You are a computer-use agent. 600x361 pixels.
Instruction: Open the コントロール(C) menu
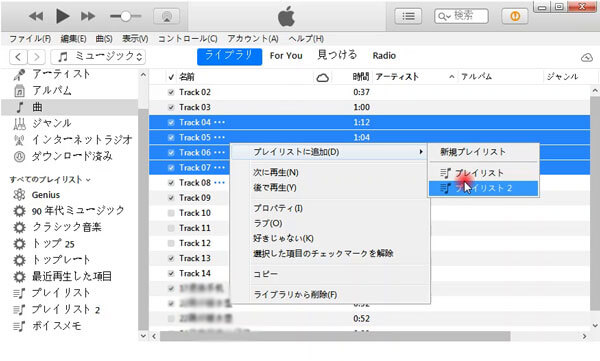tap(188, 39)
